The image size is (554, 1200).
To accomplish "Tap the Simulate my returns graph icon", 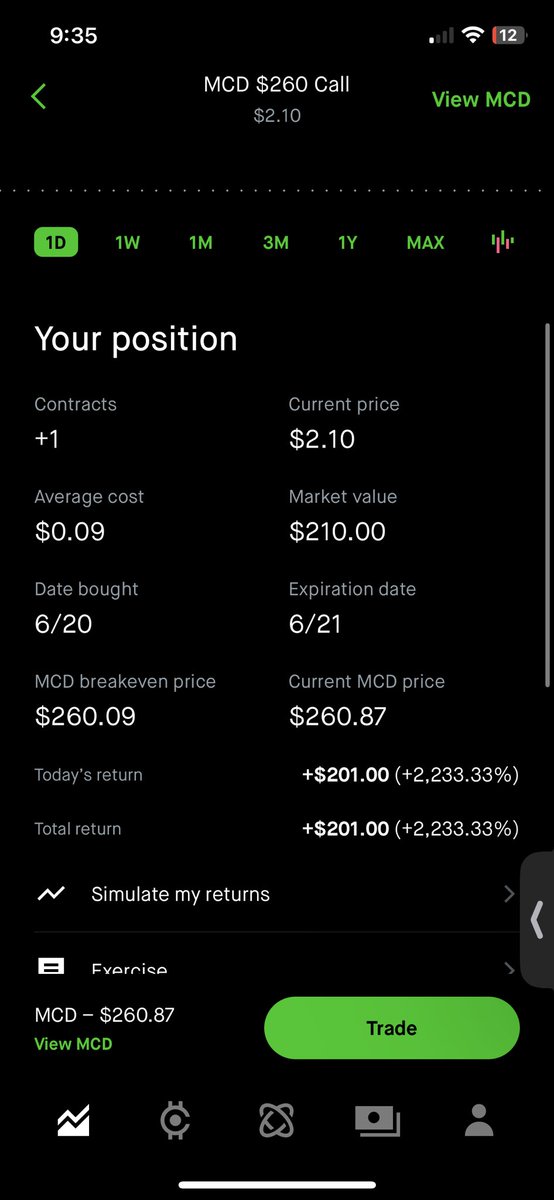I will [51, 894].
